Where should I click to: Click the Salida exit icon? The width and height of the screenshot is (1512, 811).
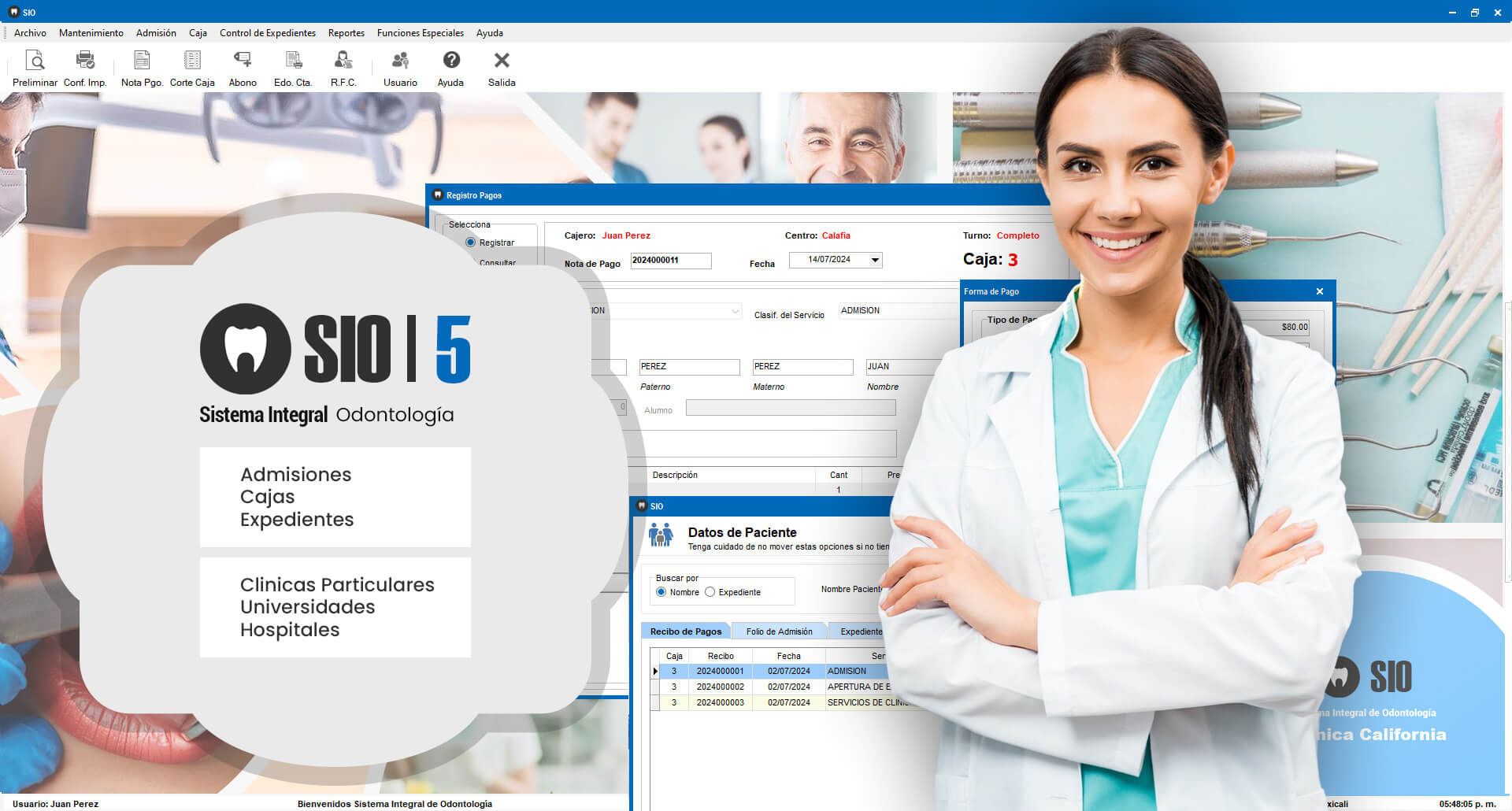tap(502, 69)
